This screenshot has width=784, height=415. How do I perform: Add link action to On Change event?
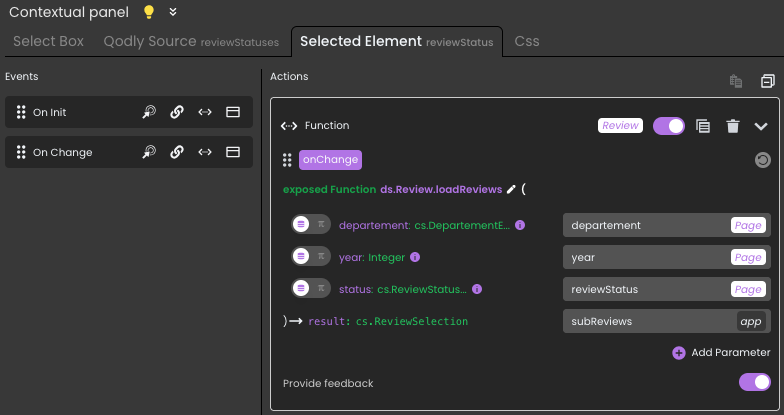[x=177, y=152]
